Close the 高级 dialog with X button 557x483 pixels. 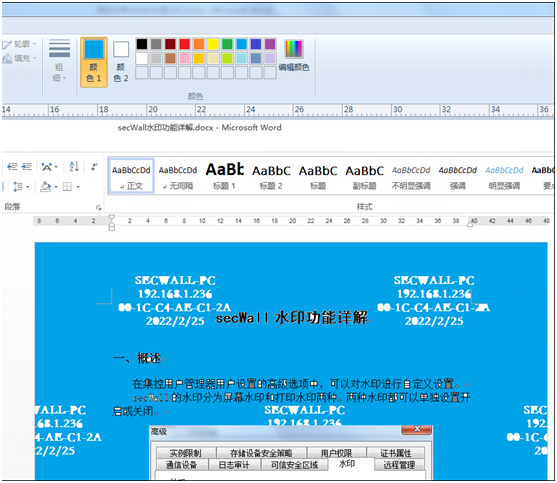pos(417,429)
